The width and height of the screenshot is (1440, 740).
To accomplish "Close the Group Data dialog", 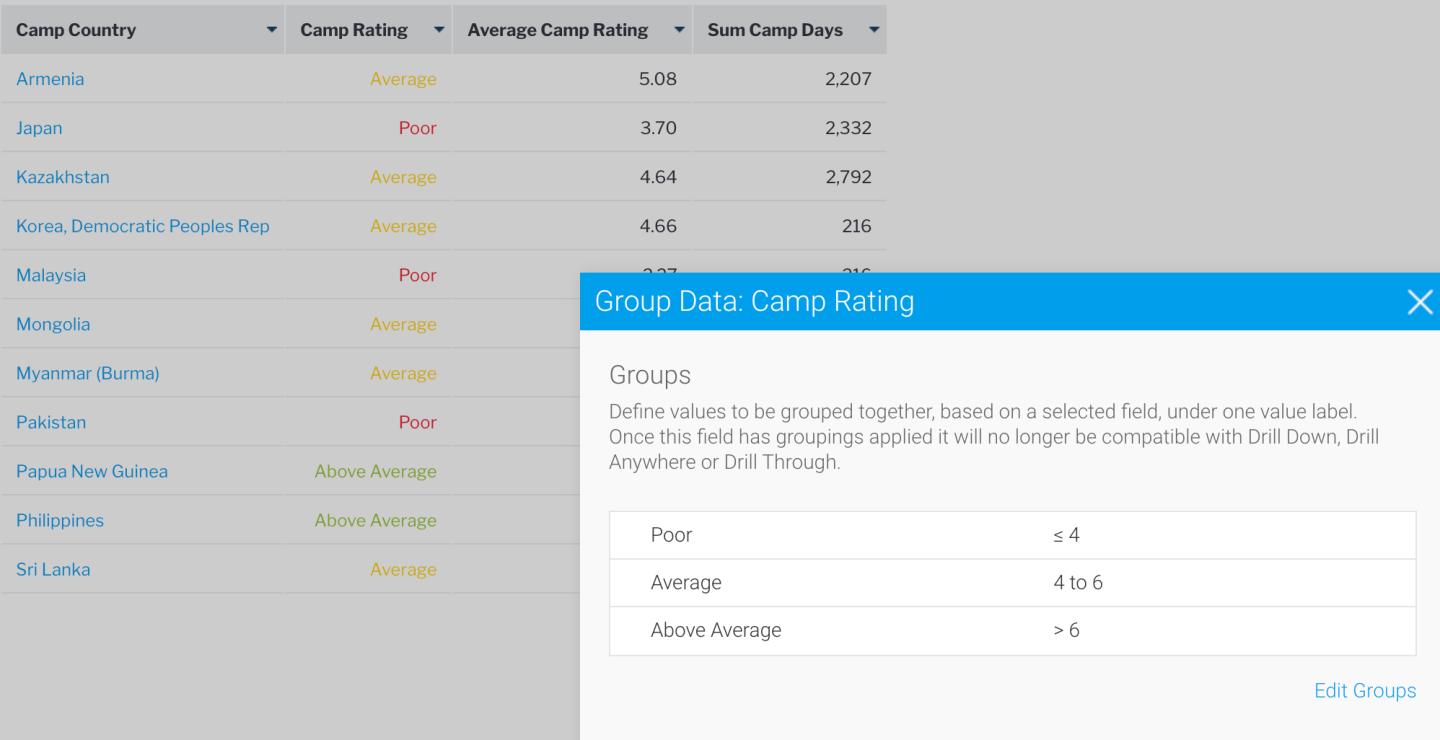I will click(x=1419, y=302).
